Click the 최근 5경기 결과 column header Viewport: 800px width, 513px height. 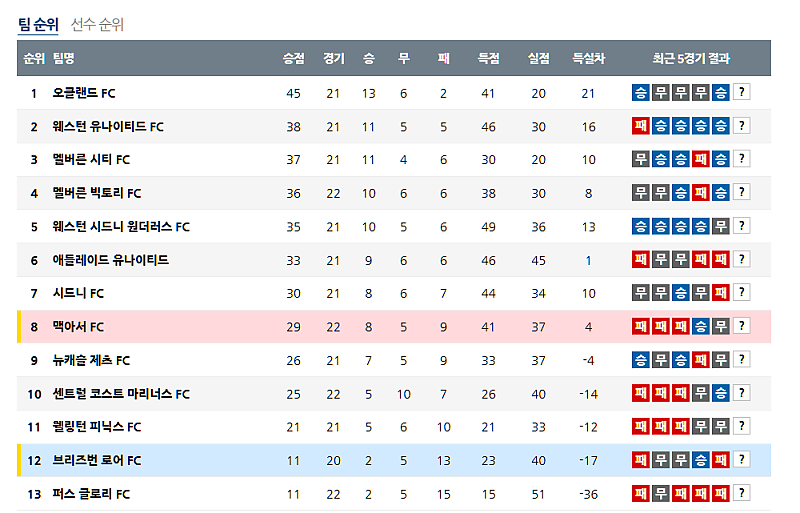691,59
